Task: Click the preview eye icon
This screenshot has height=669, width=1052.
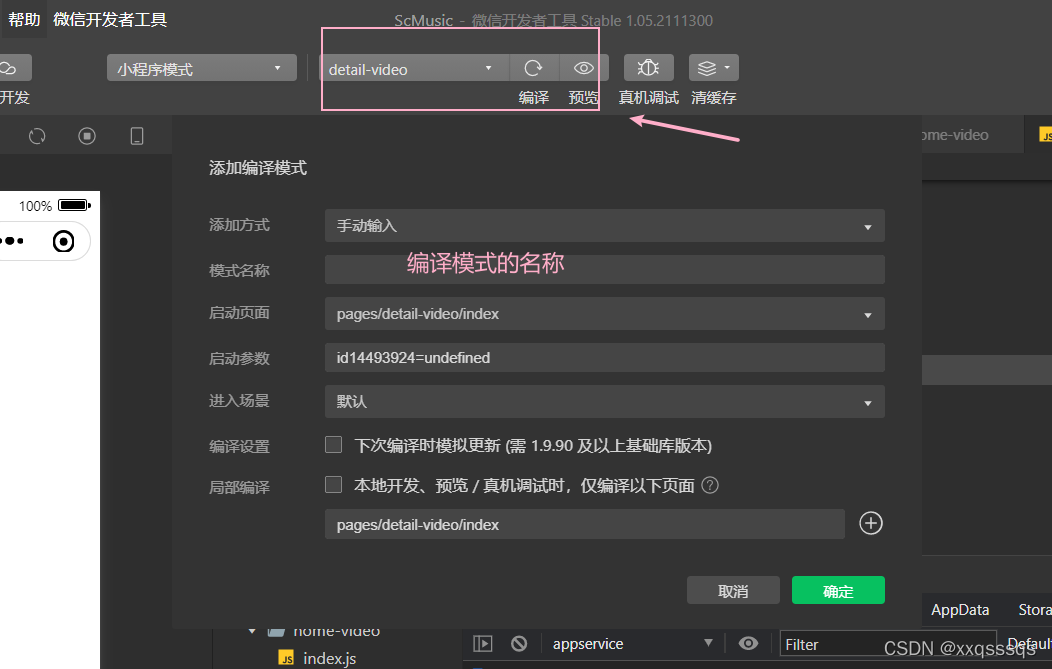Action: point(584,68)
